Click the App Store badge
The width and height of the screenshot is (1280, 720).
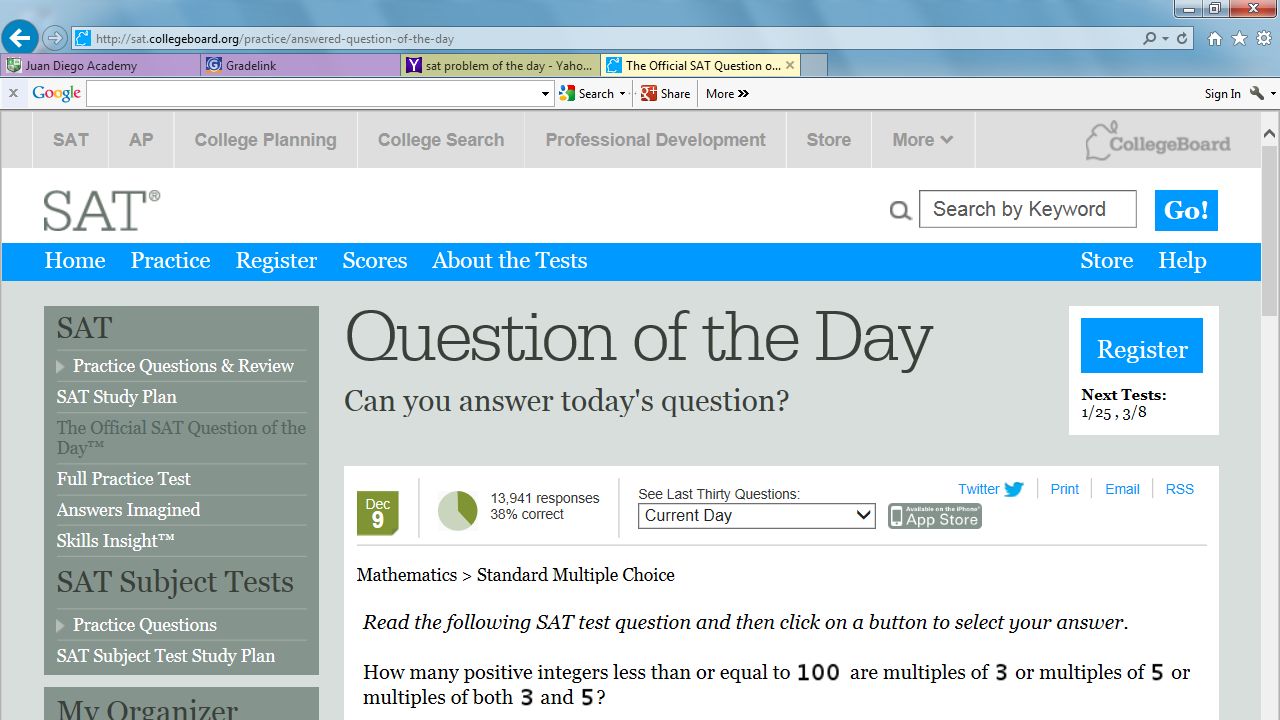(935, 516)
